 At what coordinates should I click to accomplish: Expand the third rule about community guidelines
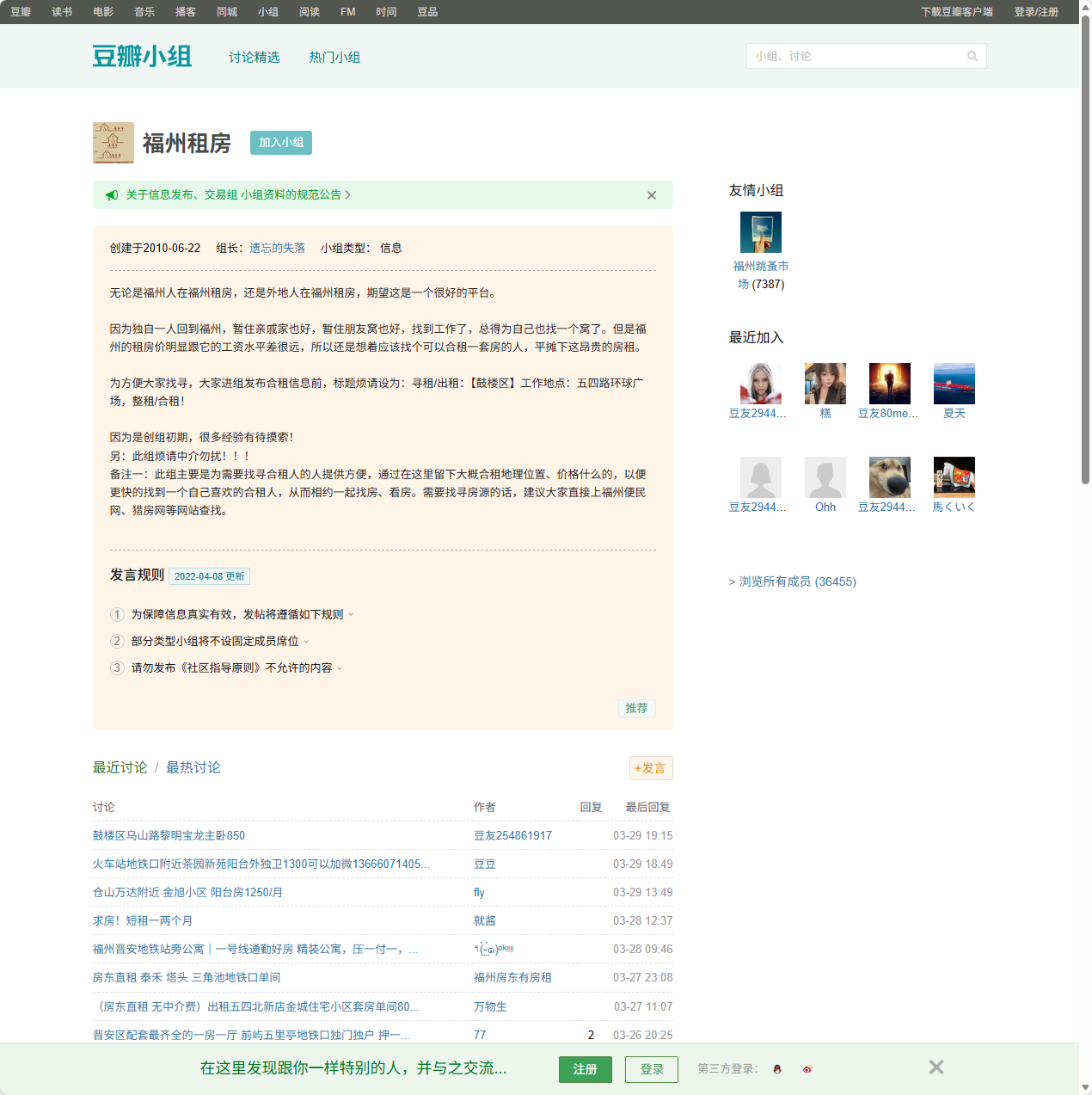[x=340, y=667]
